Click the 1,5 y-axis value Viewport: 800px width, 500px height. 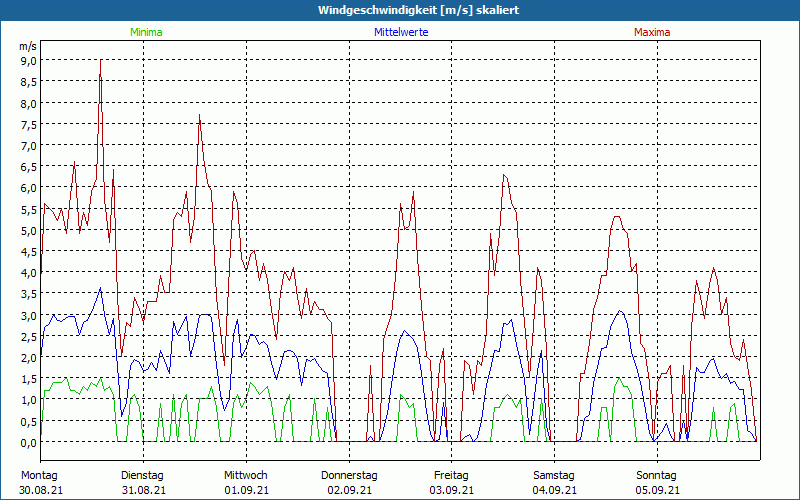(x=29, y=379)
